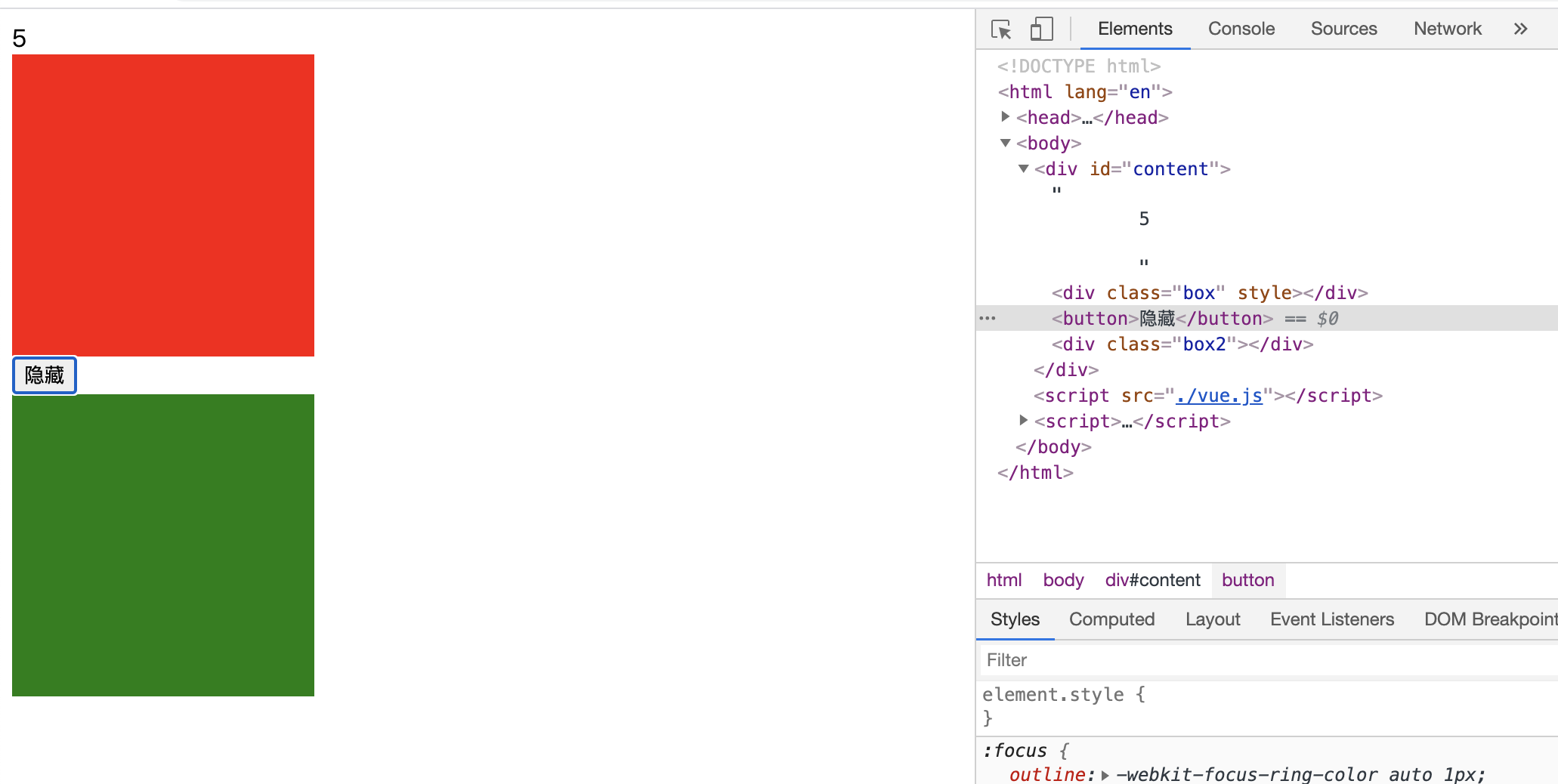This screenshot has width=1558, height=784.
Task: Click the 隐藏 button on the page
Action: (45, 375)
